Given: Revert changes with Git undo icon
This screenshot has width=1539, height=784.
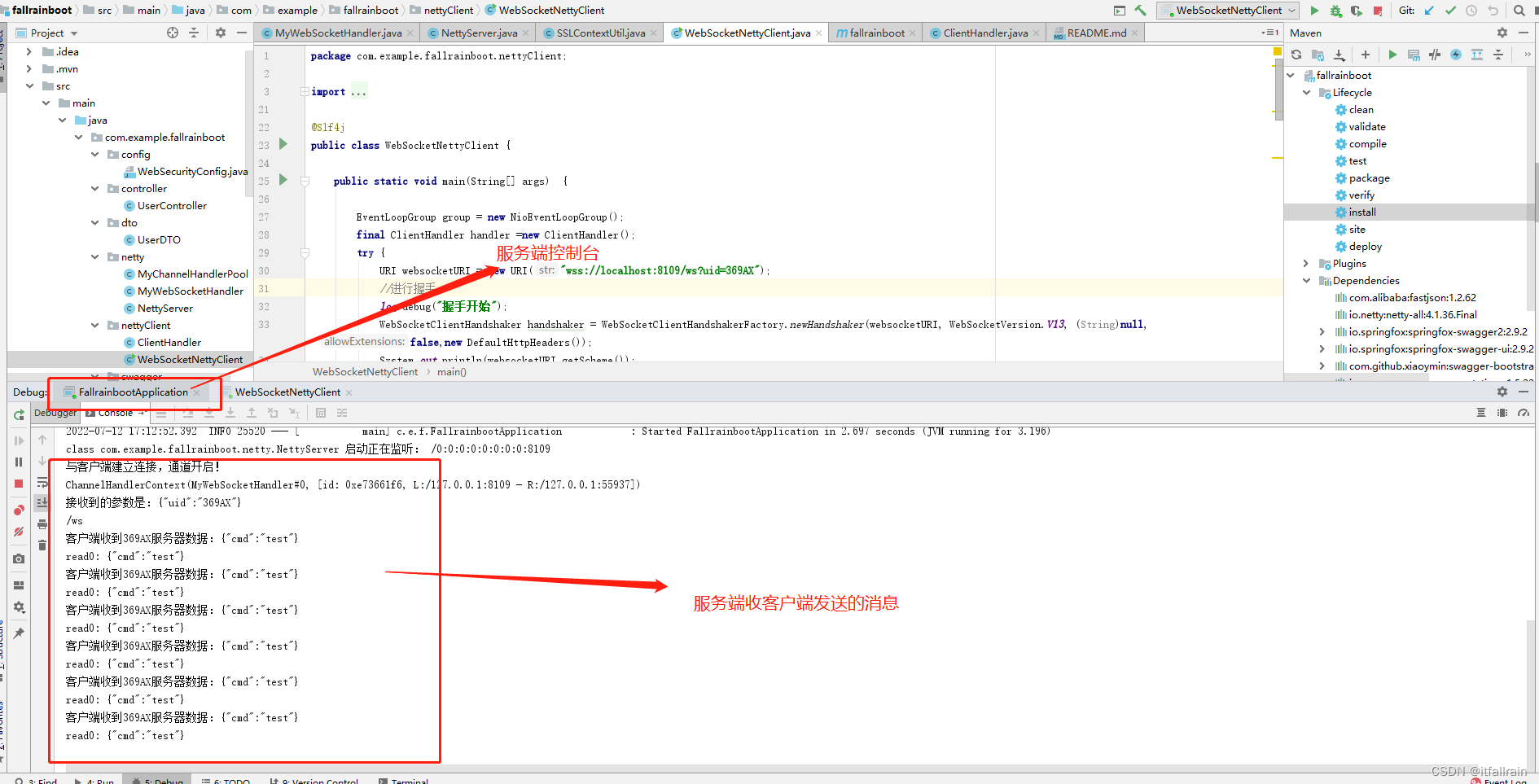Looking at the screenshot, I should click(1493, 11).
